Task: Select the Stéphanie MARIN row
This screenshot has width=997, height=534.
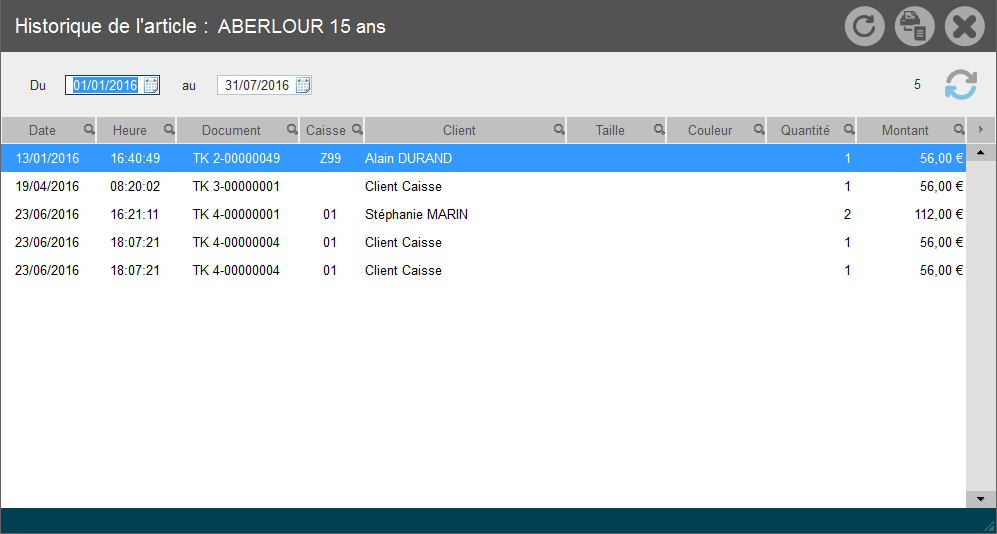Action: point(483,214)
